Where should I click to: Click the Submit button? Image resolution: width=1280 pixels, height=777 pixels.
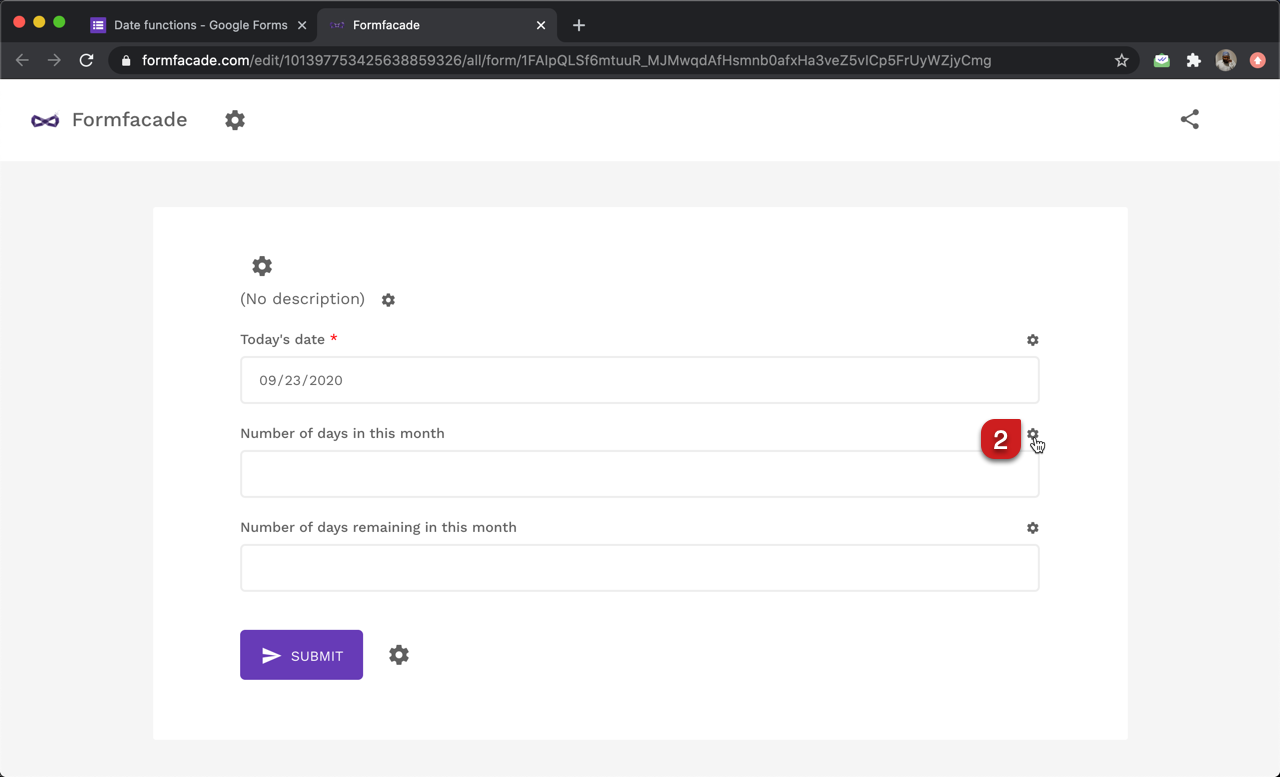(x=301, y=655)
